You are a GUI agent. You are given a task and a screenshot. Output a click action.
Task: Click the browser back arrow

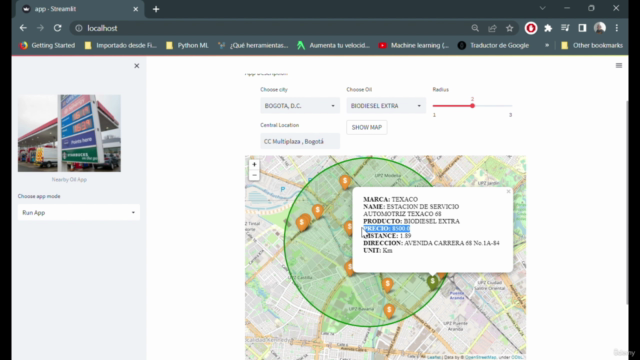23,28
